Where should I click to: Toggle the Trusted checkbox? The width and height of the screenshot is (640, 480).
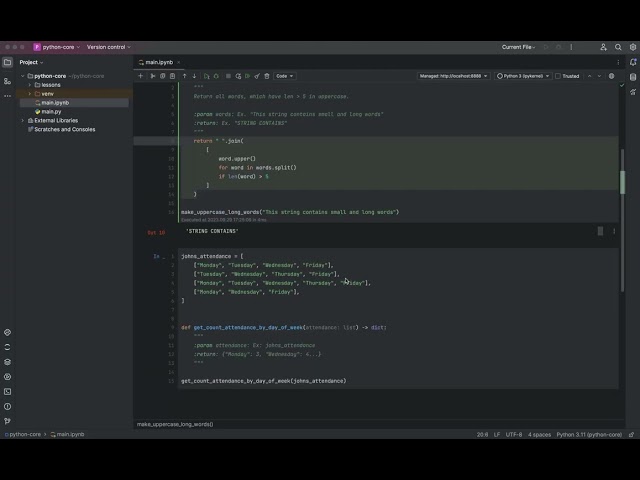click(x=558, y=76)
